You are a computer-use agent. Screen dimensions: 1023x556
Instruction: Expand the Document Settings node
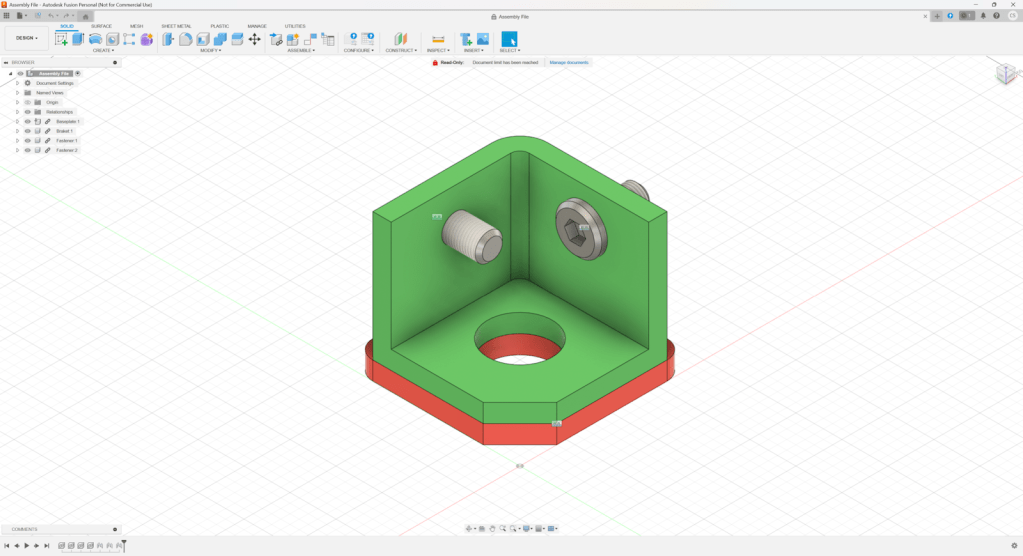pos(17,83)
